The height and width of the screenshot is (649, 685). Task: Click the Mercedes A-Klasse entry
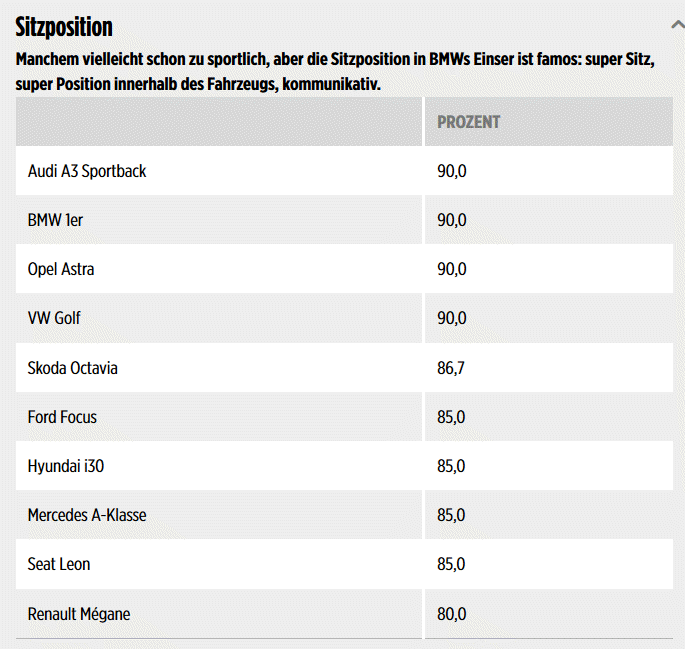[87, 515]
